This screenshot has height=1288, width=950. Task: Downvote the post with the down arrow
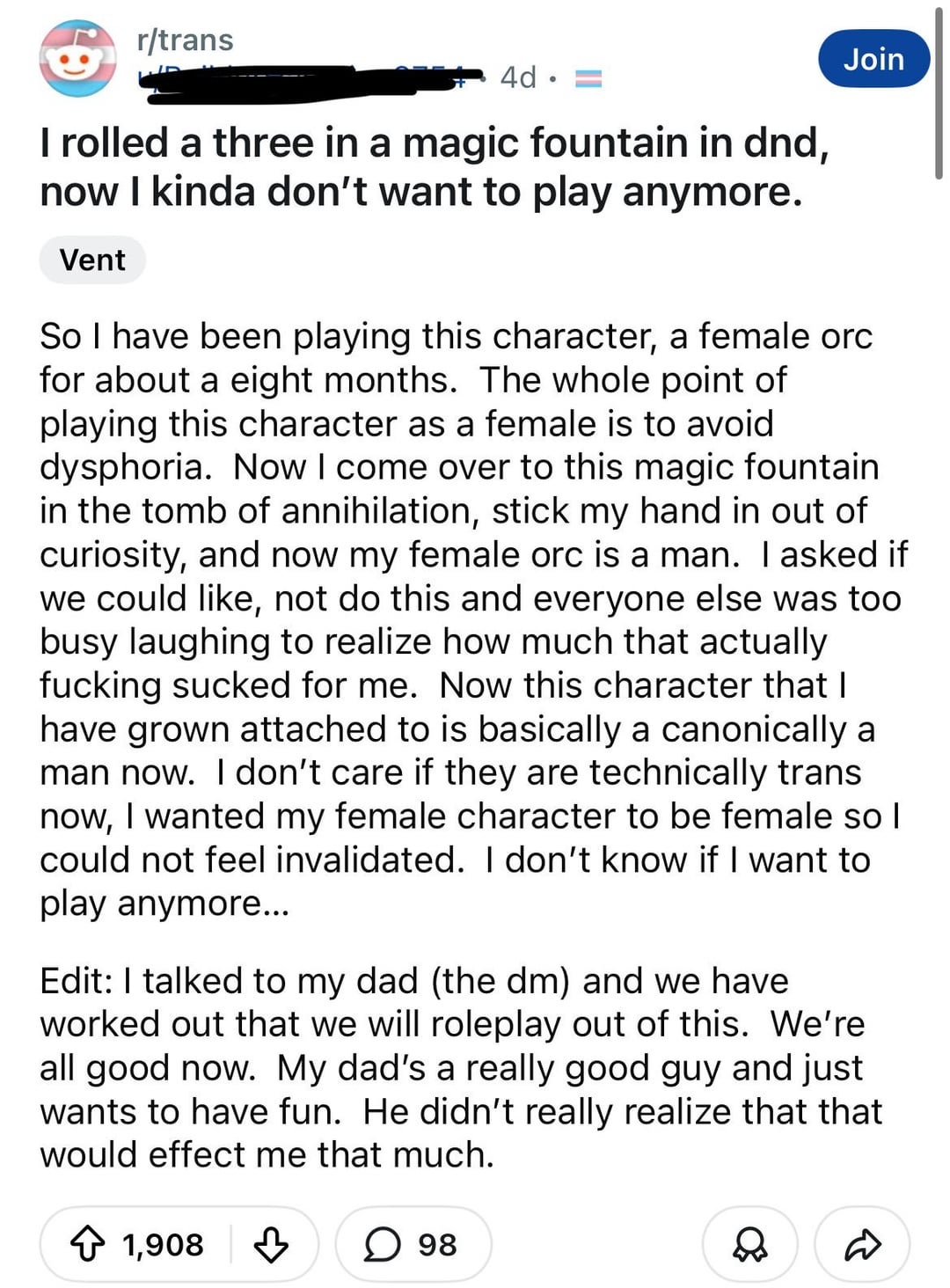click(x=270, y=1245)
